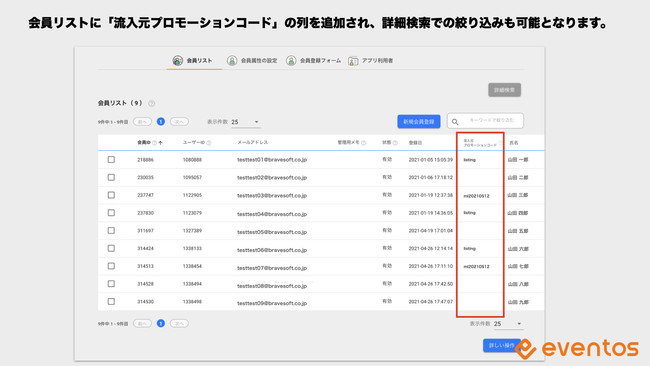The image size is (650, 366).
Task: Click the magnifier icon in keyword search
Action: (x=455, y=122)
